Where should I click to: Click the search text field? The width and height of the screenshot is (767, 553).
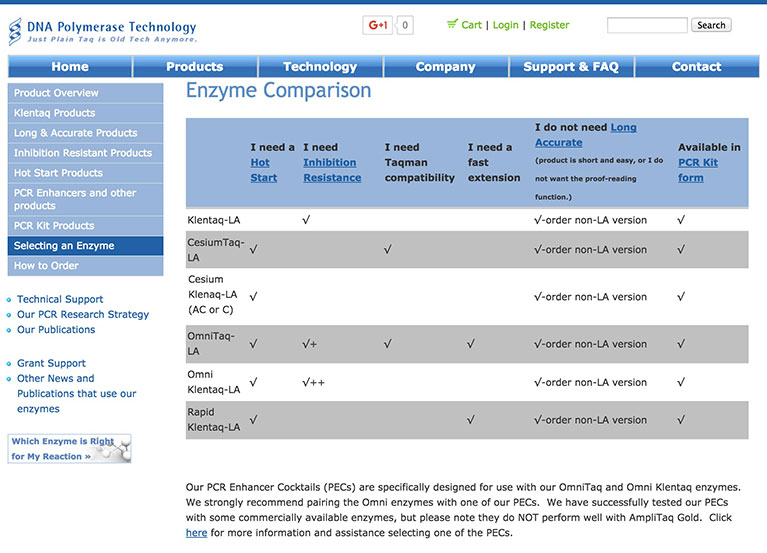647,25
